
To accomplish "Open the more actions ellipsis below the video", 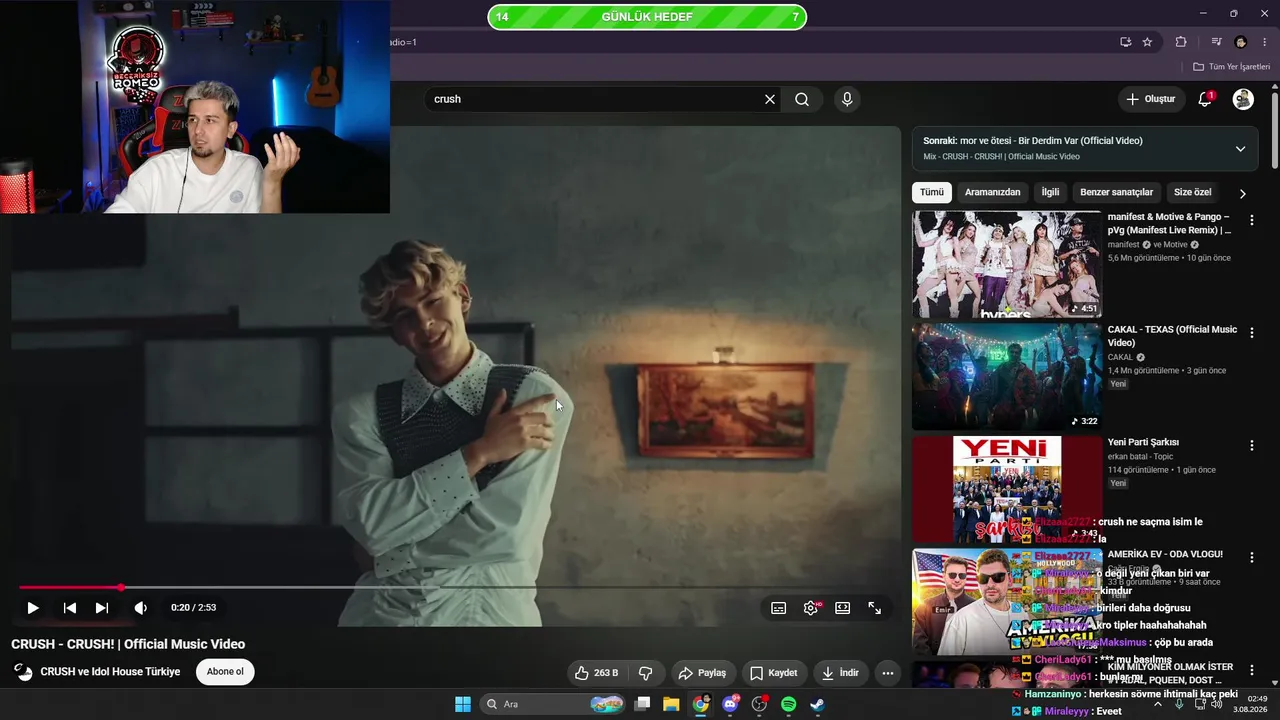I will (x=888, y=673).
